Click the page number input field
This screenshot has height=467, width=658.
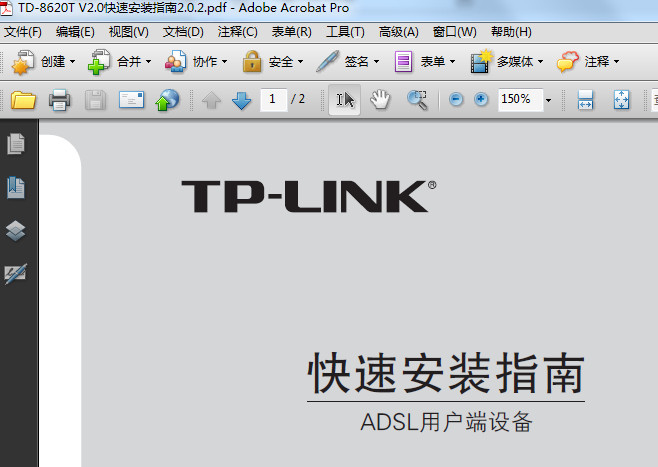(274, 100)
